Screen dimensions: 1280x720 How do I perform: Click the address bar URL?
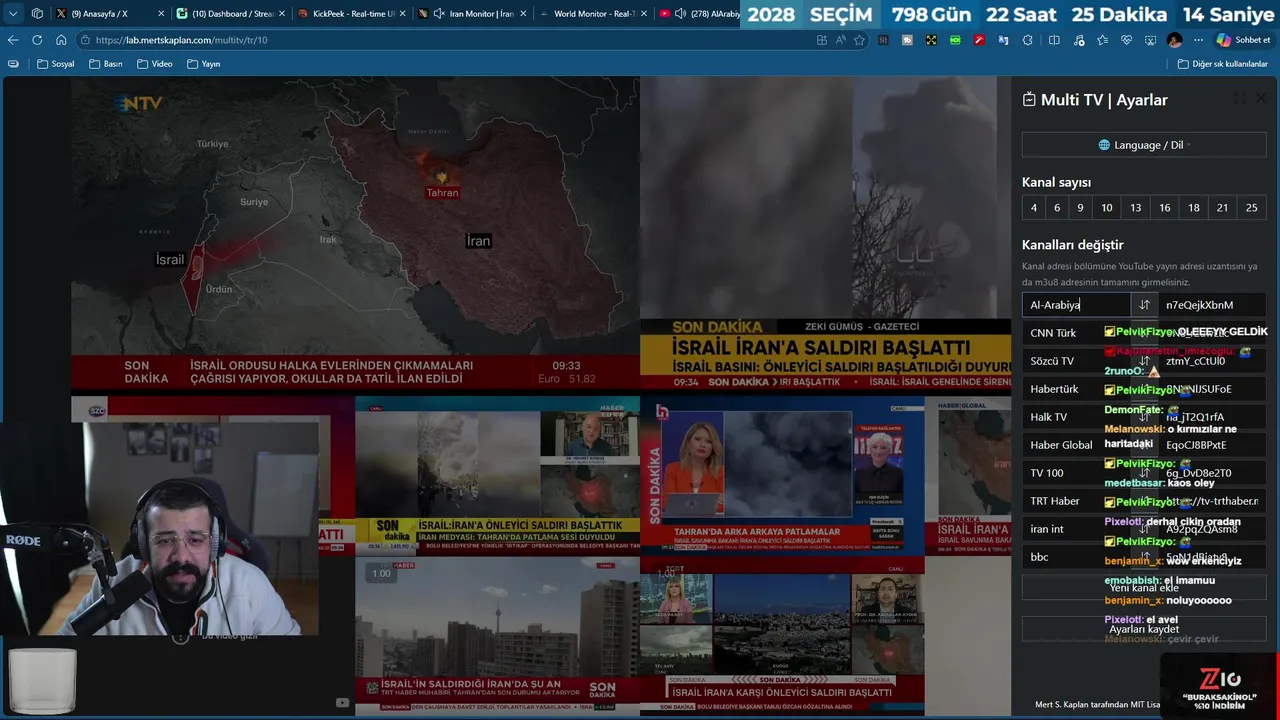[x=181, y=40]
